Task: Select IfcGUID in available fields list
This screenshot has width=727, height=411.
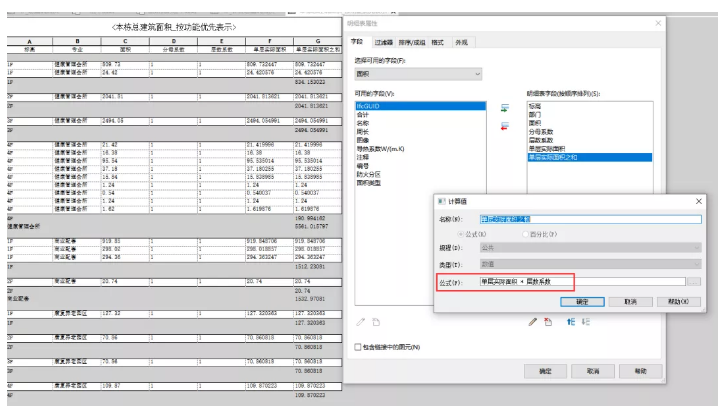Action: point(421,106)
